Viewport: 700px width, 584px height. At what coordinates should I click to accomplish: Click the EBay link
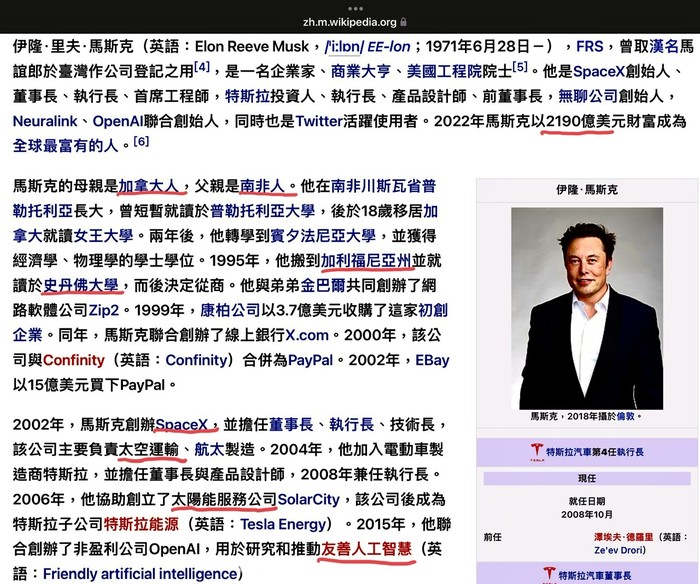(x=432, y=359)
